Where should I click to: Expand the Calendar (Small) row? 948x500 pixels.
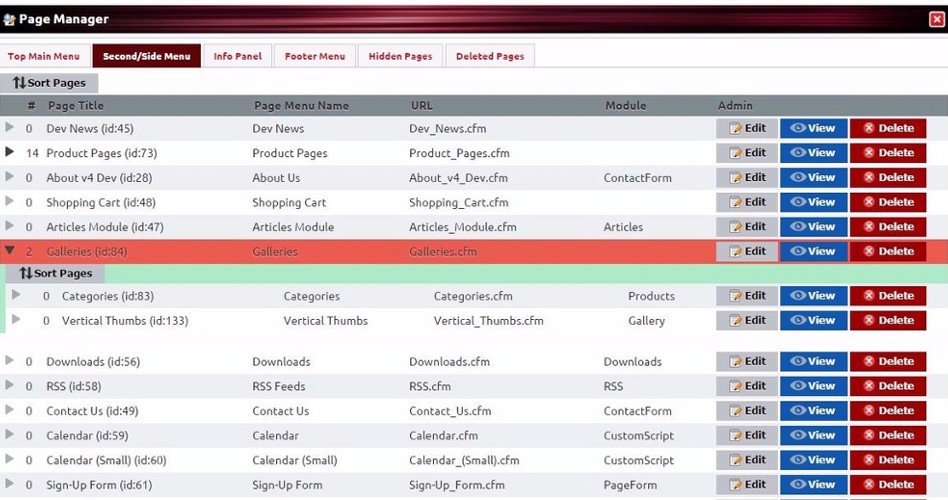click(9, 459)
